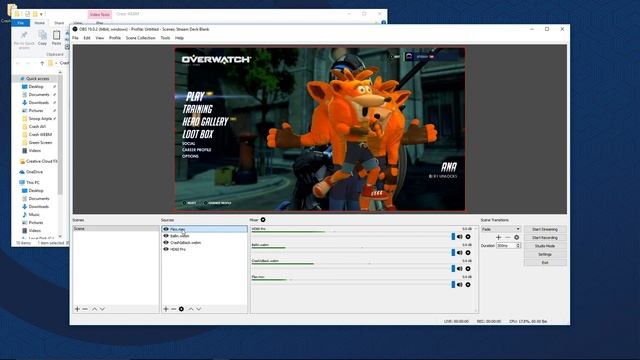Adjust Ballin.webm volume slider handle
This screenshot has height=360, width=640.
[453, 253]
